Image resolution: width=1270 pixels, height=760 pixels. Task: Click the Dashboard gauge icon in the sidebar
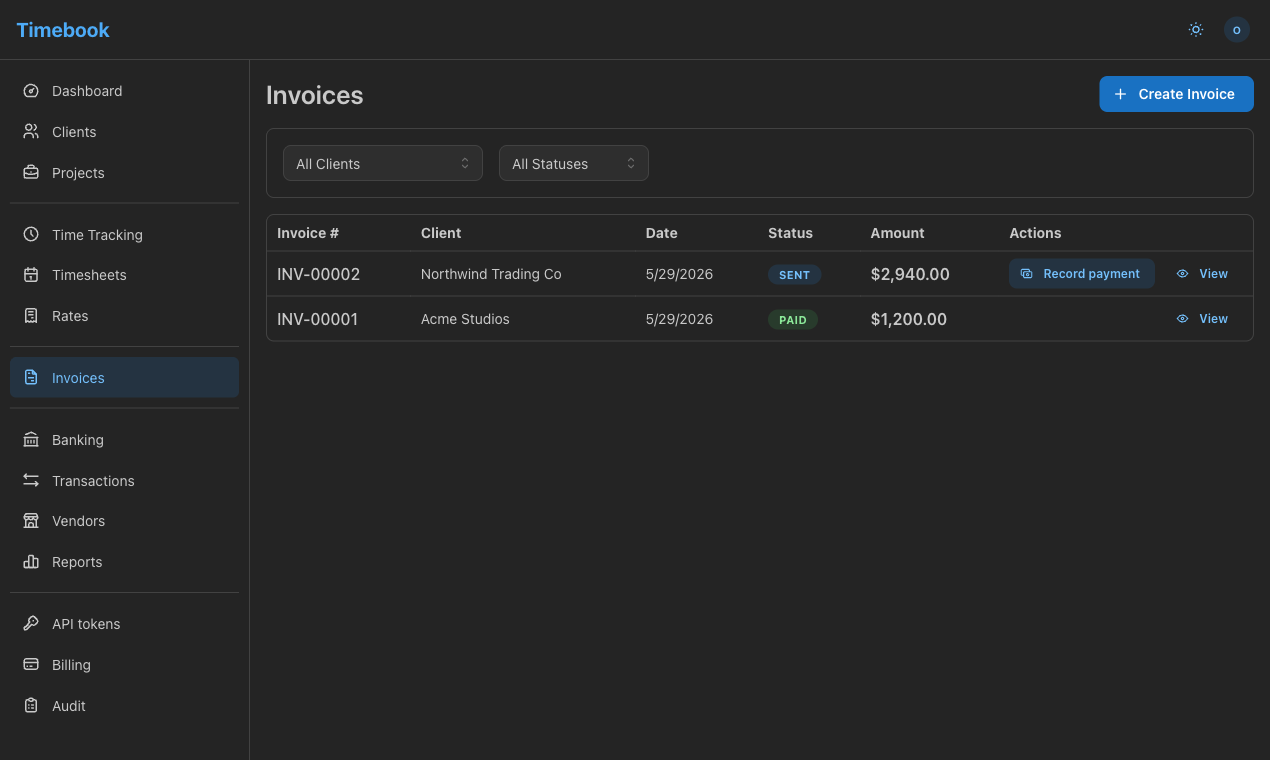point(31,91)
